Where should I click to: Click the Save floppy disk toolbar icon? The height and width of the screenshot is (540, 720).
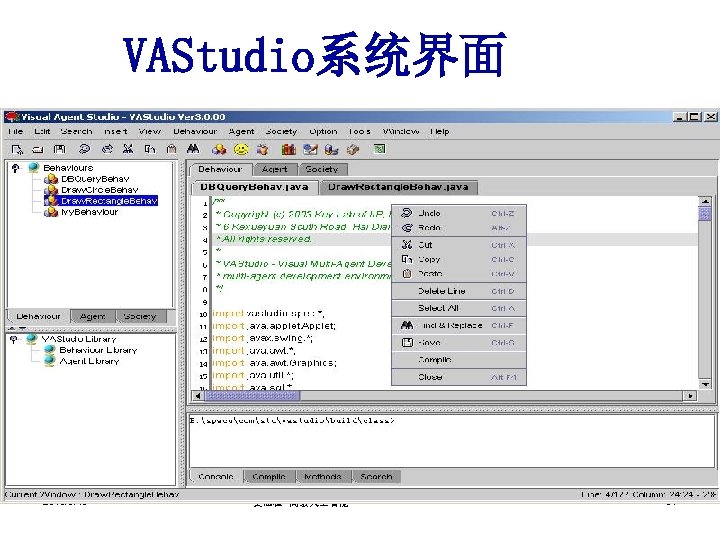tap(60, 149)
